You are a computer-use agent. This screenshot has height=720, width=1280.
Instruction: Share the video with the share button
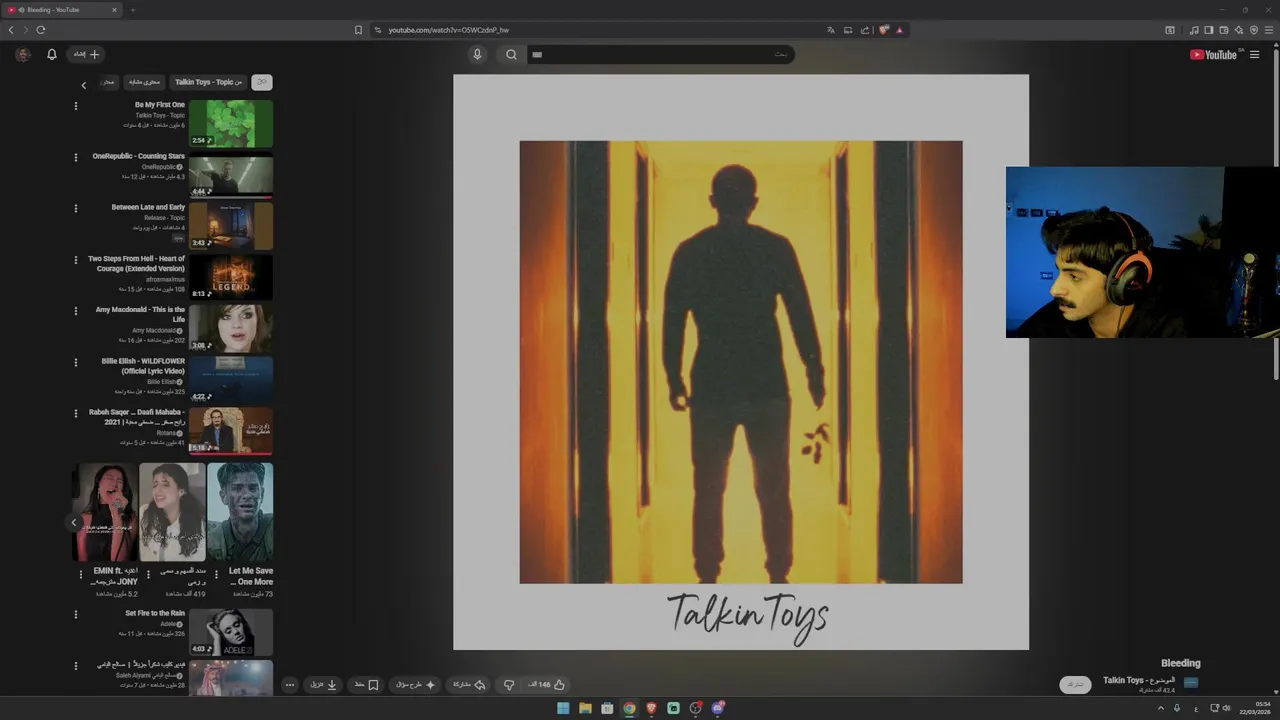(x=469, y=685)
